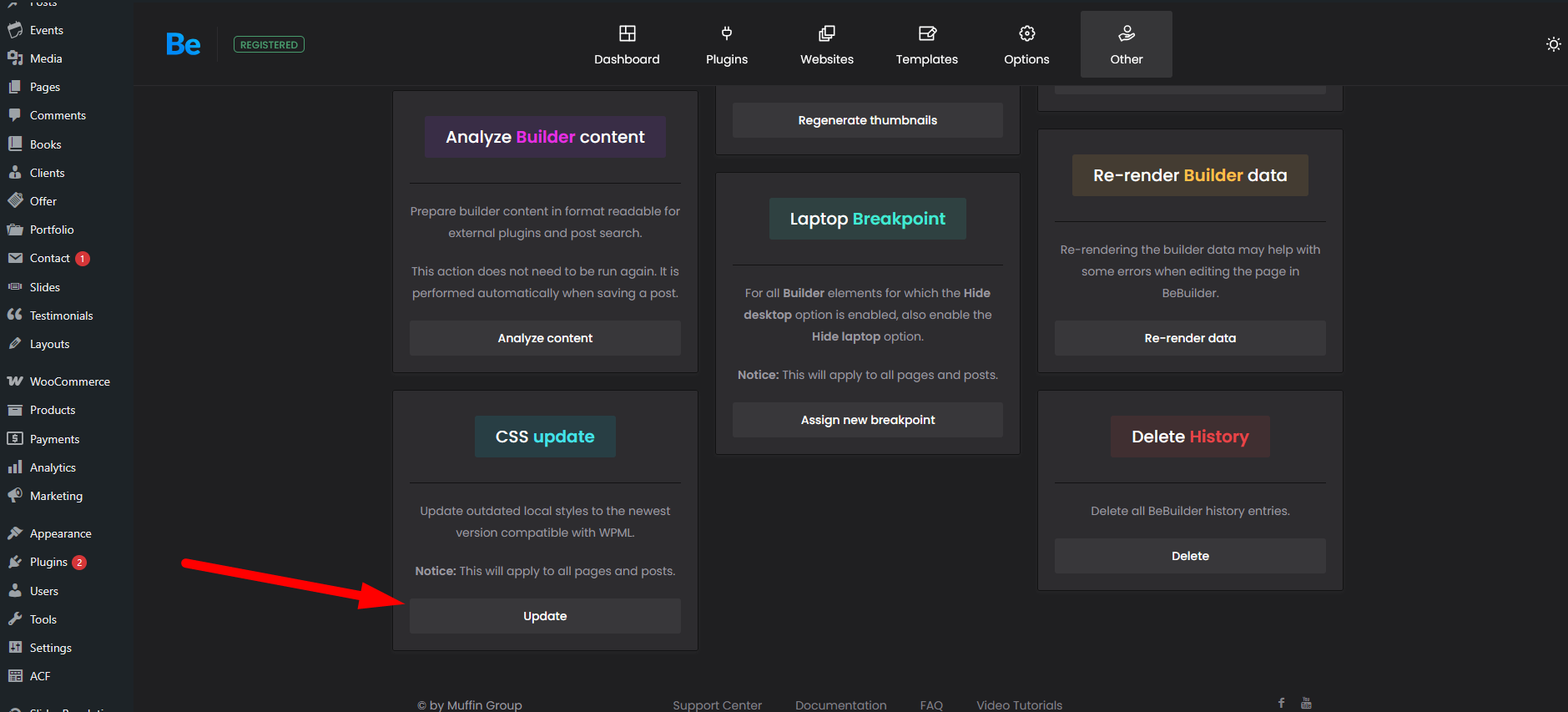
Task: Open Analytics from sidebar
Action: click(53, 467)
